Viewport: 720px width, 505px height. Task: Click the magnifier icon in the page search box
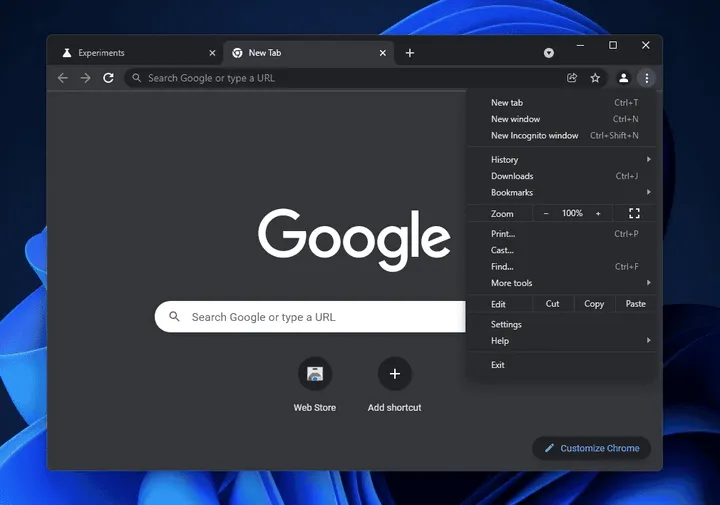(174, 316)
